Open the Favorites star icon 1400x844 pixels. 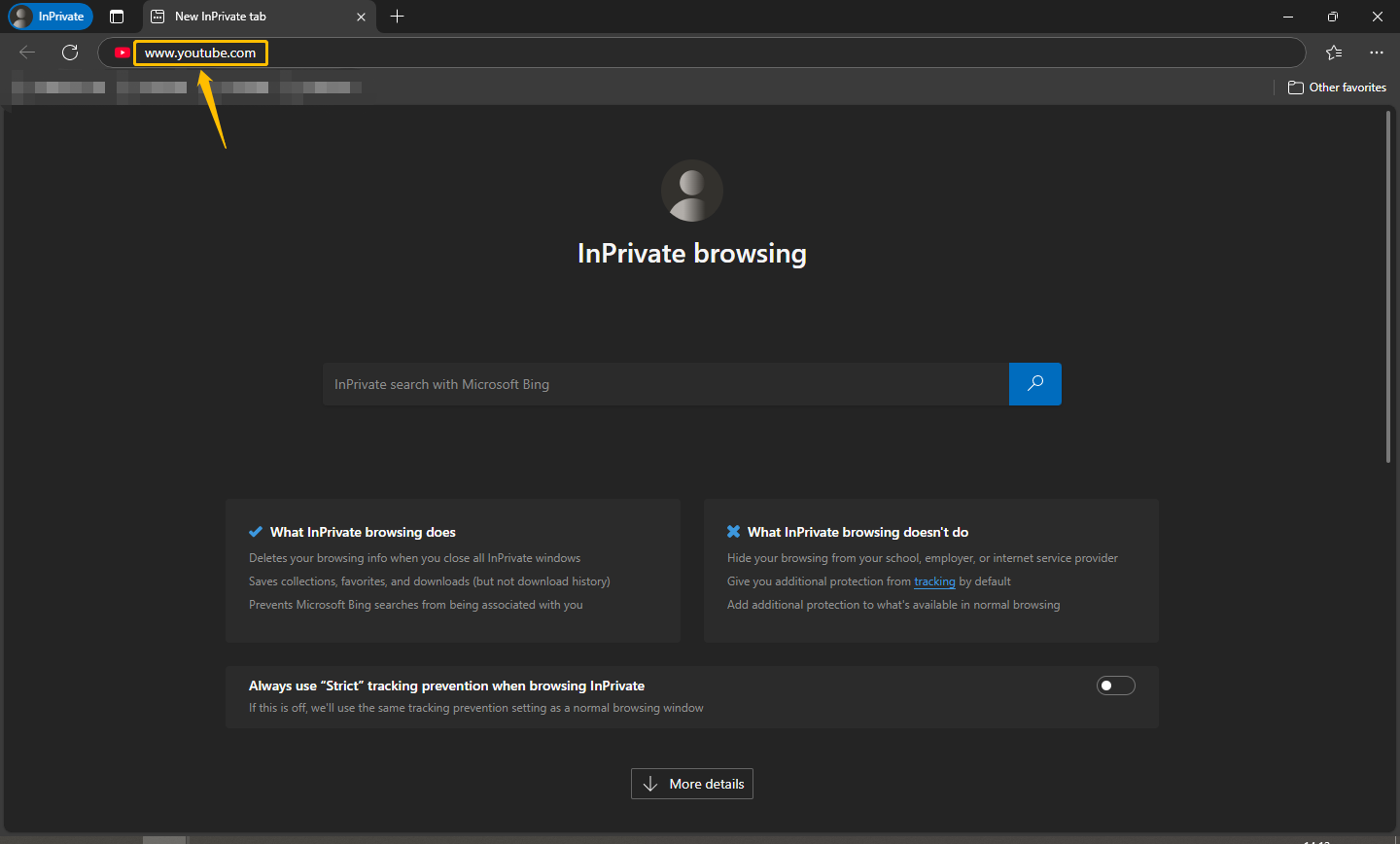click(x=1334, y=53)
